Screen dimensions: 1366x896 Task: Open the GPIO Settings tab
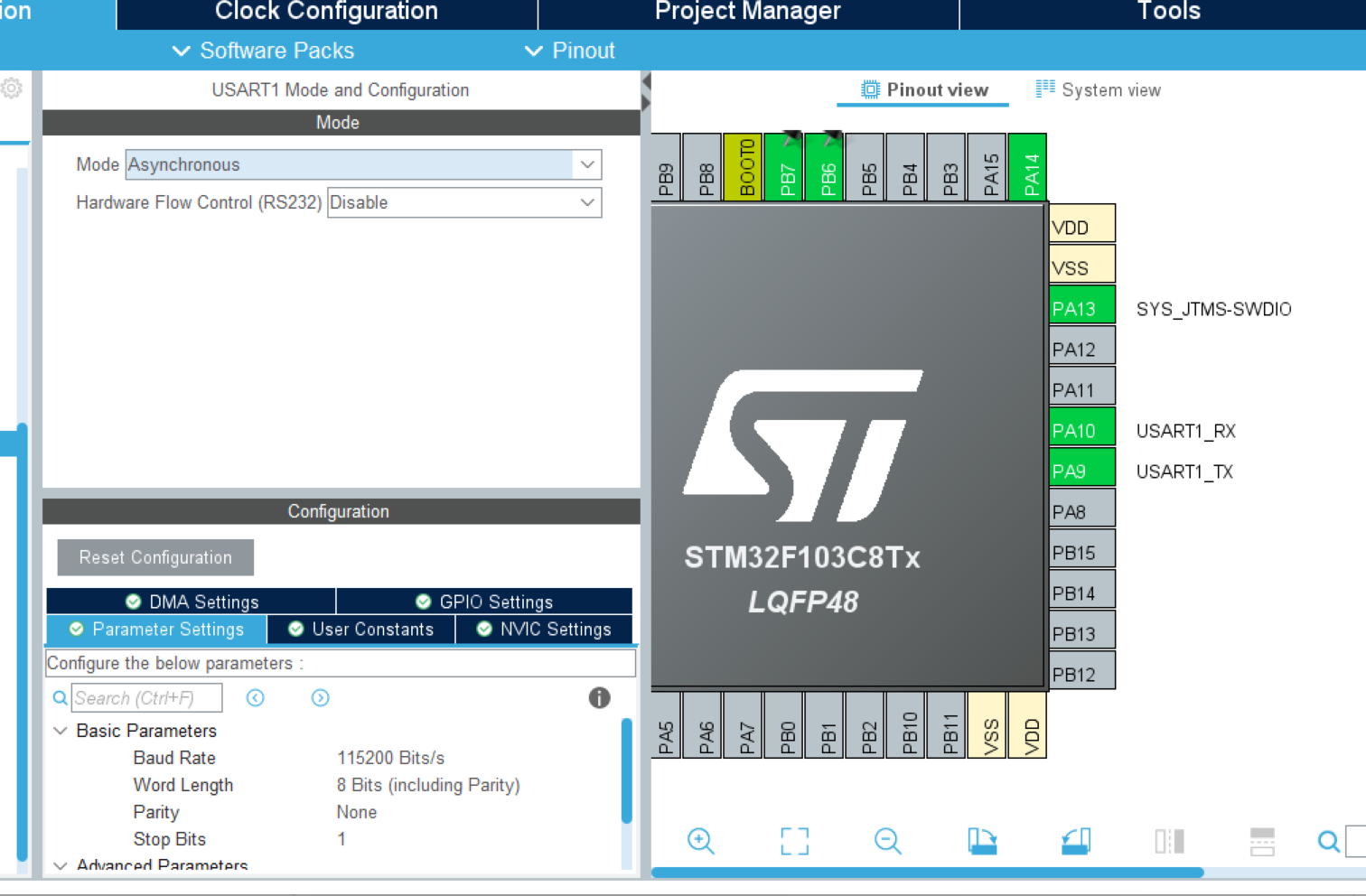[x=484, y=602]
